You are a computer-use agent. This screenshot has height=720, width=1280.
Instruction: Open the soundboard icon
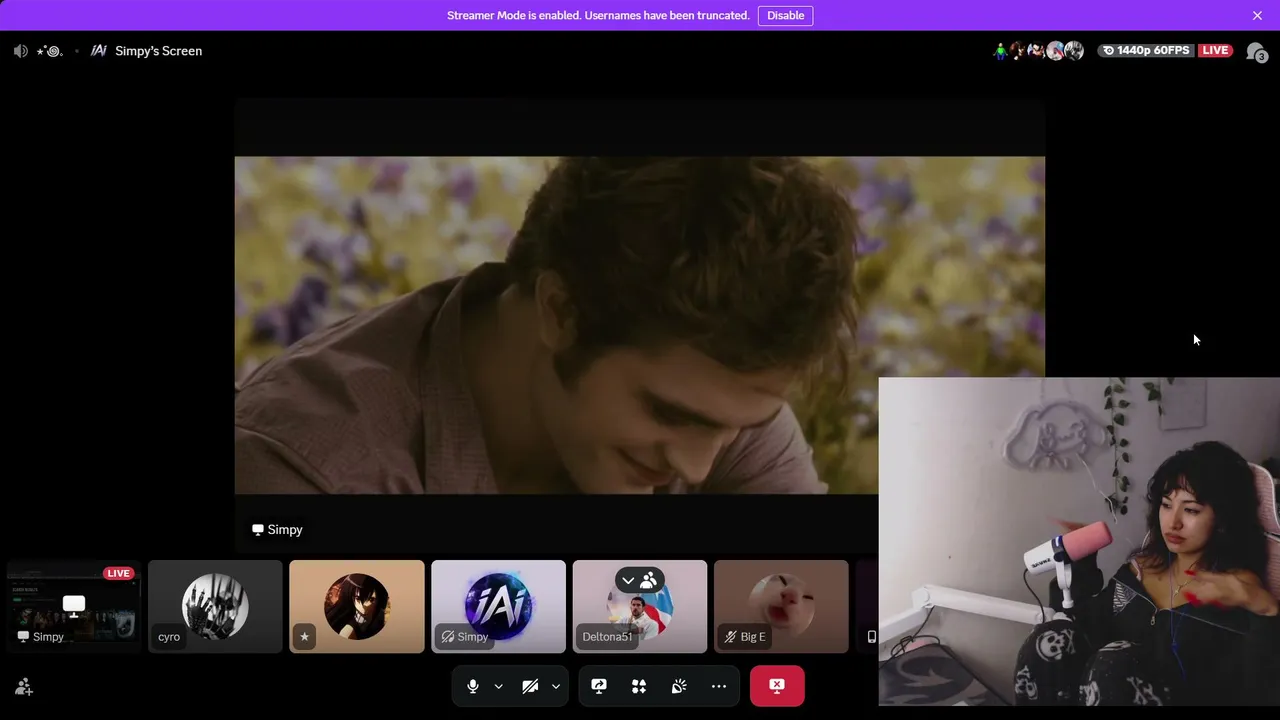(679, 686)
